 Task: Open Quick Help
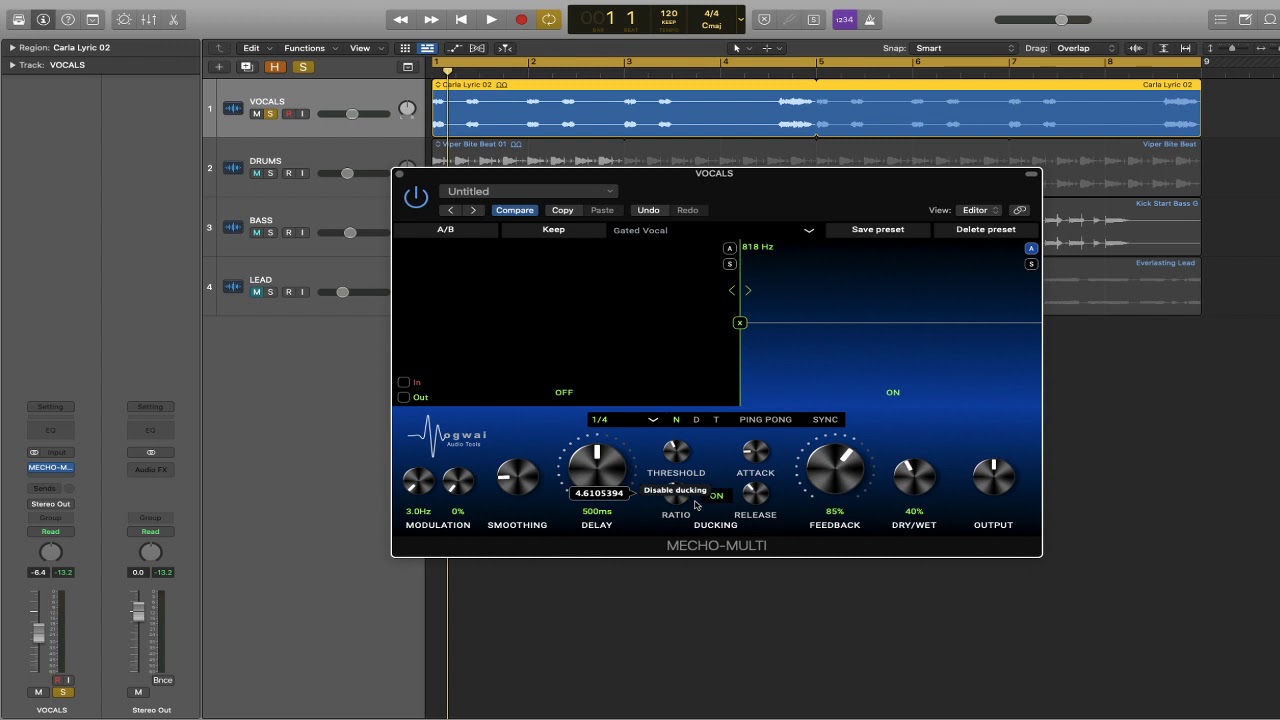pos(68,20)
